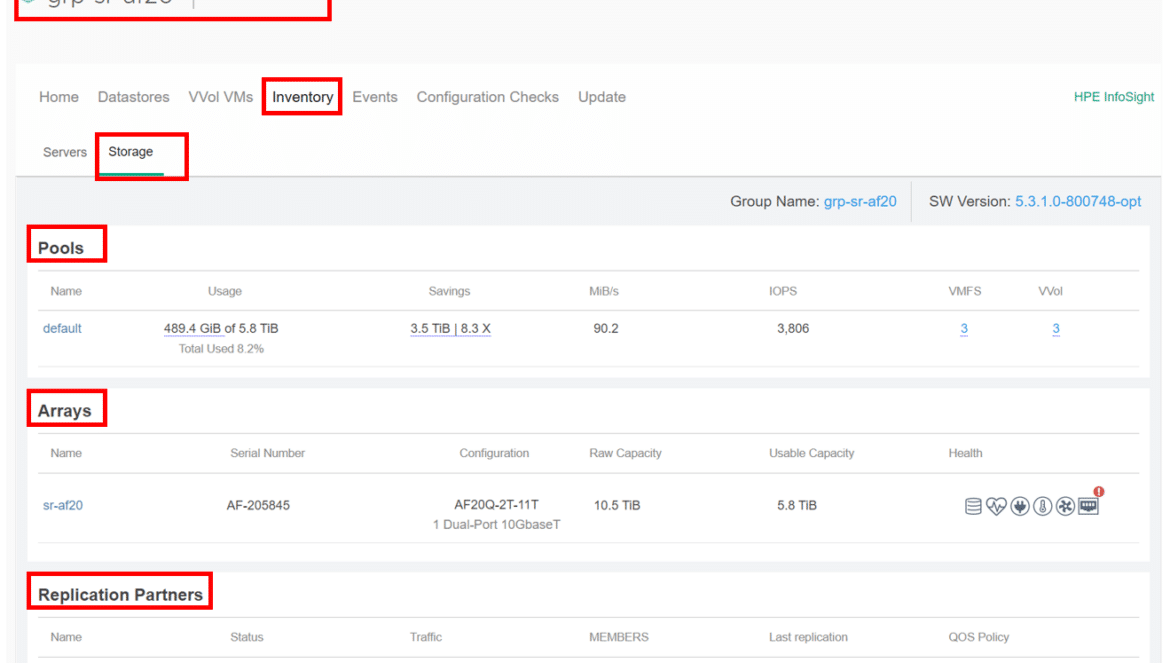This screenshot has height=663, width=1170.
Task: Click the Savings column header
Action: tap(449, 291)
